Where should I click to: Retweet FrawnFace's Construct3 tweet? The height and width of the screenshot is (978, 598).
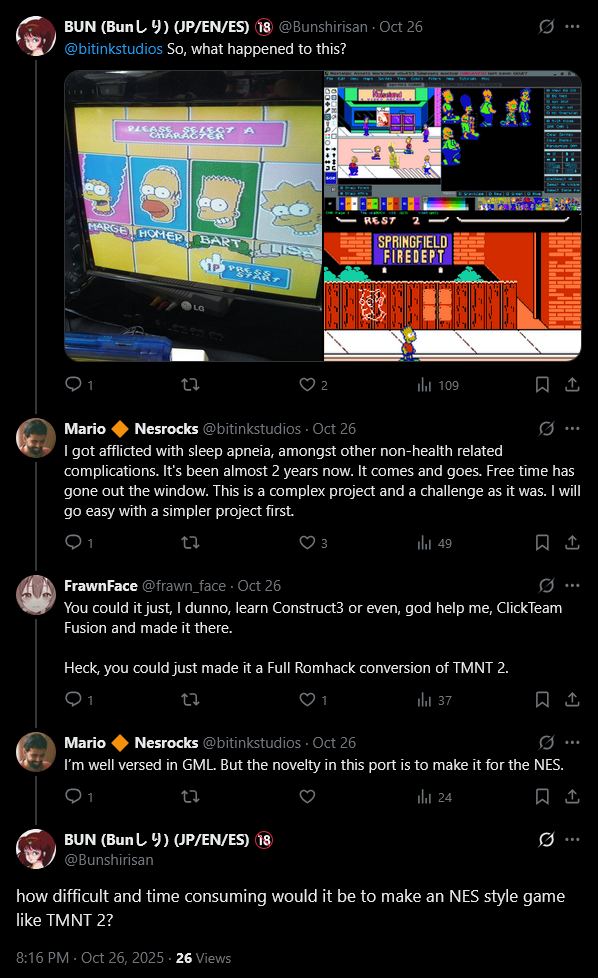pos(190,700)
